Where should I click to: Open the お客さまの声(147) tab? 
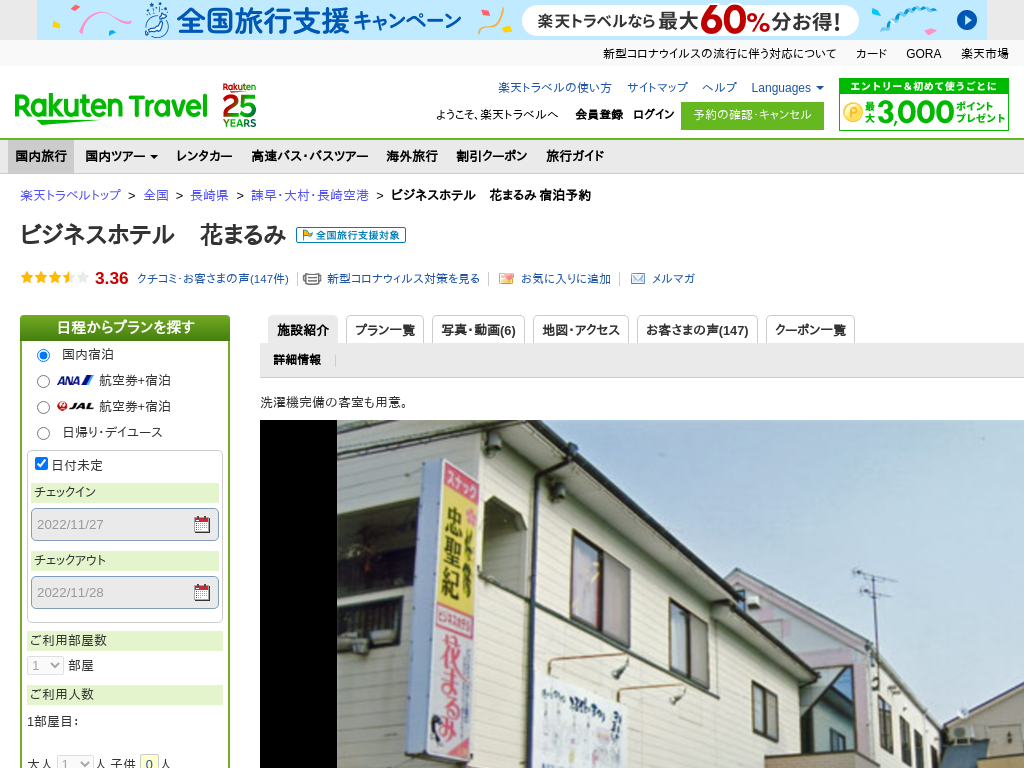pyautogui.click(x=697, y=330)
